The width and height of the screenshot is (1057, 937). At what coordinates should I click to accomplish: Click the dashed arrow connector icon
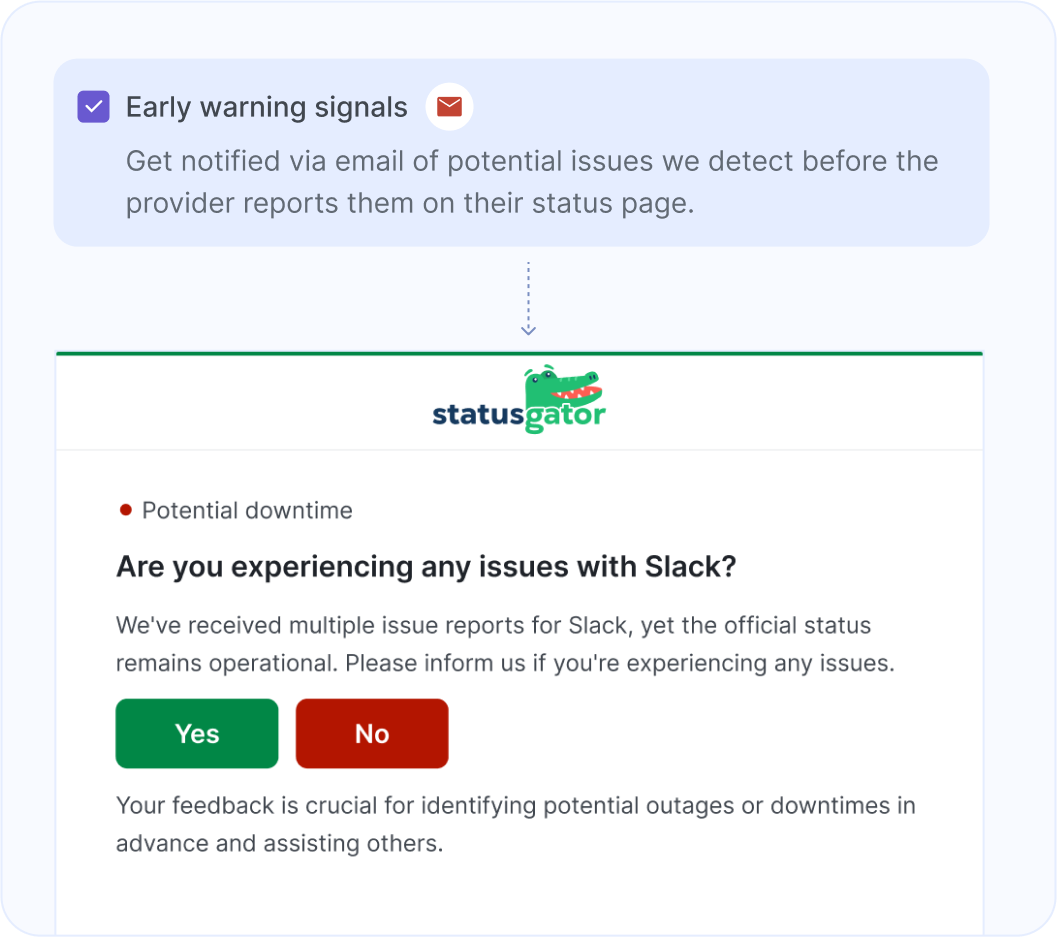[528, 298]
